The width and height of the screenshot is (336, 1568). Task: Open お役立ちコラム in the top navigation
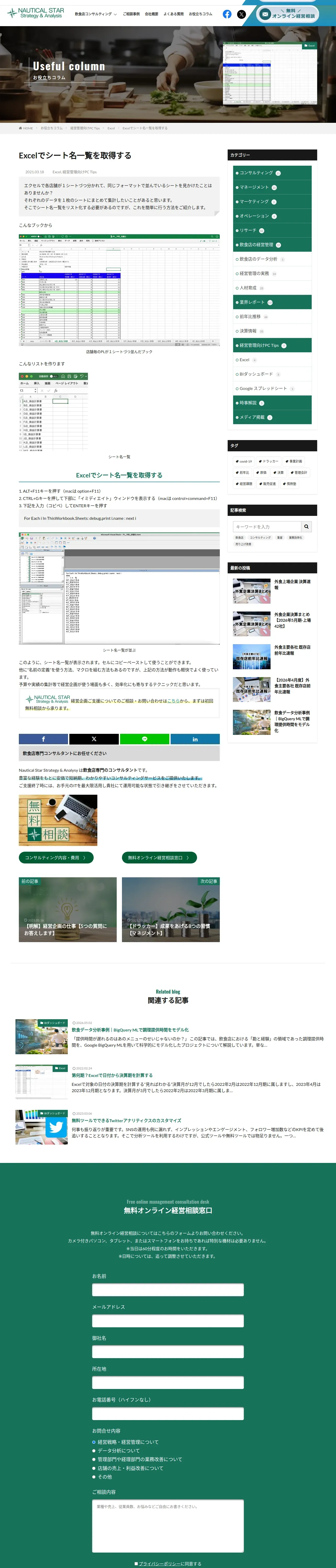[201, 14]
